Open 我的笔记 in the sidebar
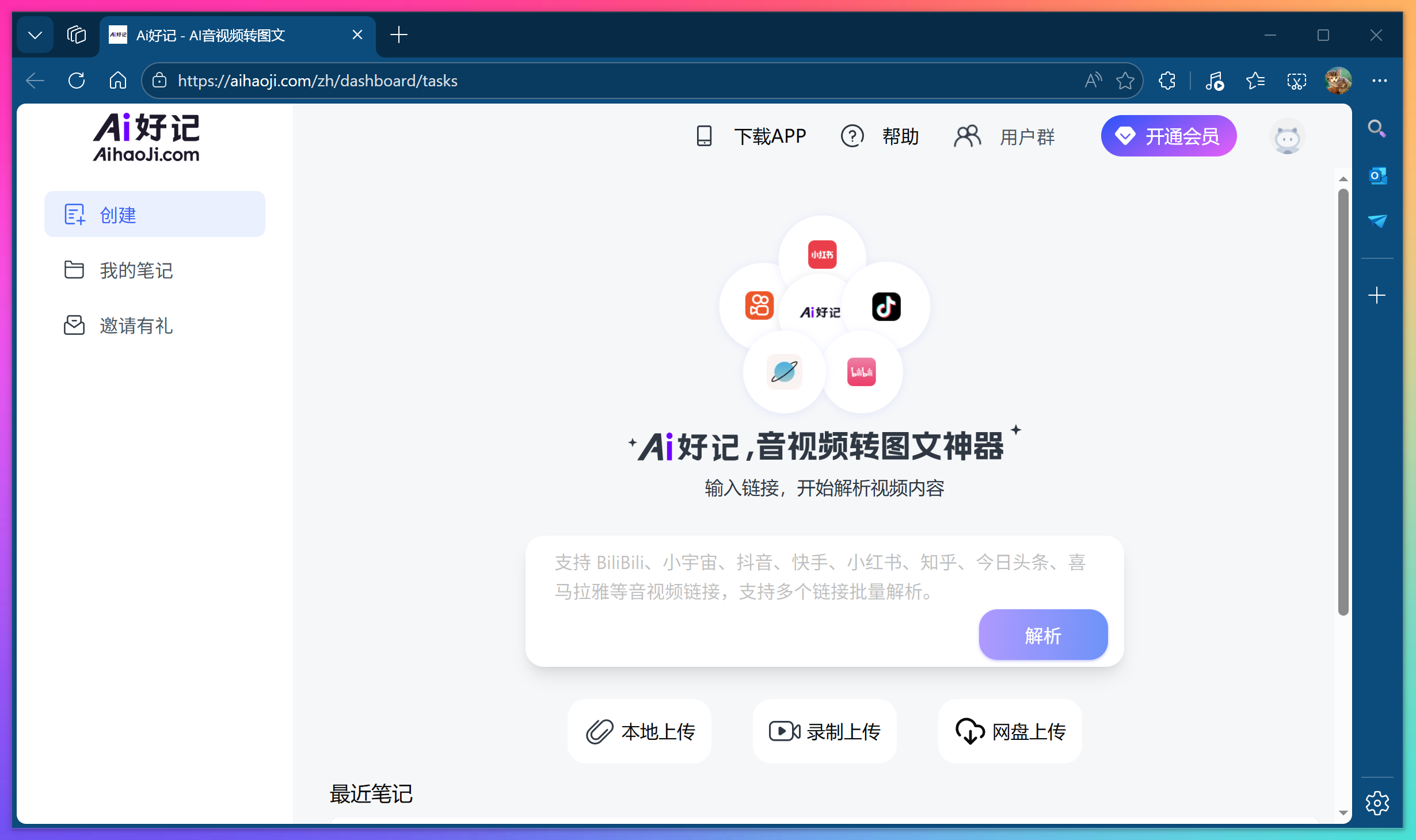Image resolution: width=1416 pixels, height=840 pixels. pos(155,270)
